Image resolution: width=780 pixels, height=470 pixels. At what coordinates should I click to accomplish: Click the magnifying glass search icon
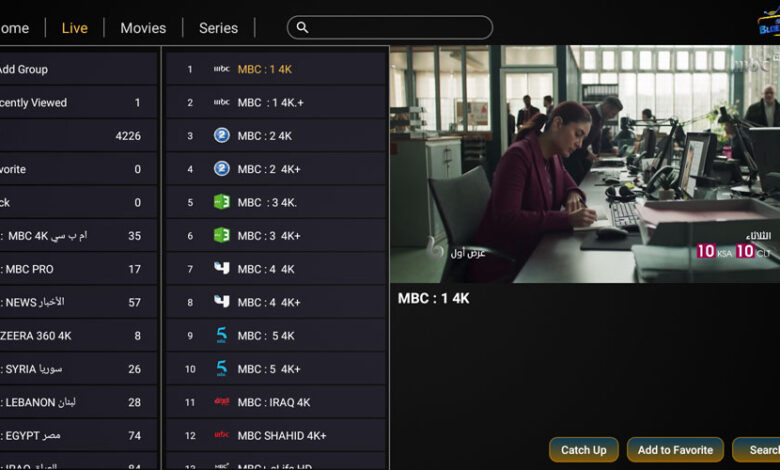[302, 28]
